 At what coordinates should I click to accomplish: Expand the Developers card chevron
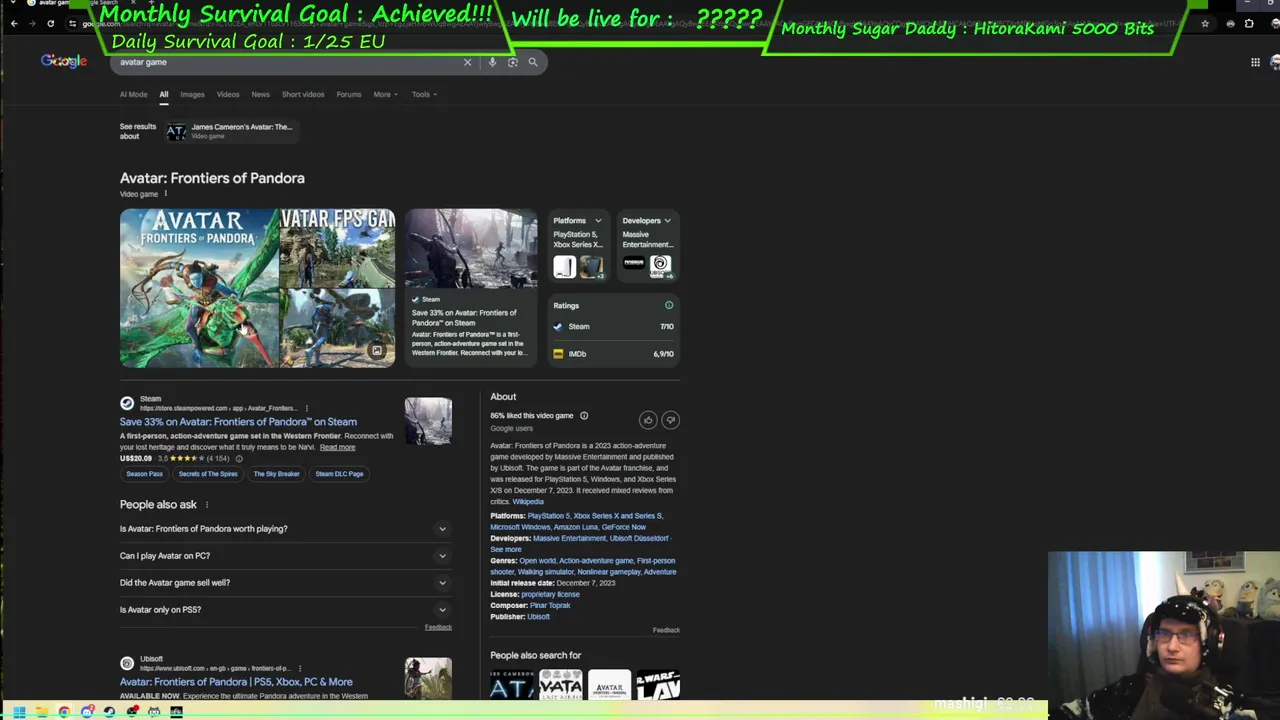point(668,221)
